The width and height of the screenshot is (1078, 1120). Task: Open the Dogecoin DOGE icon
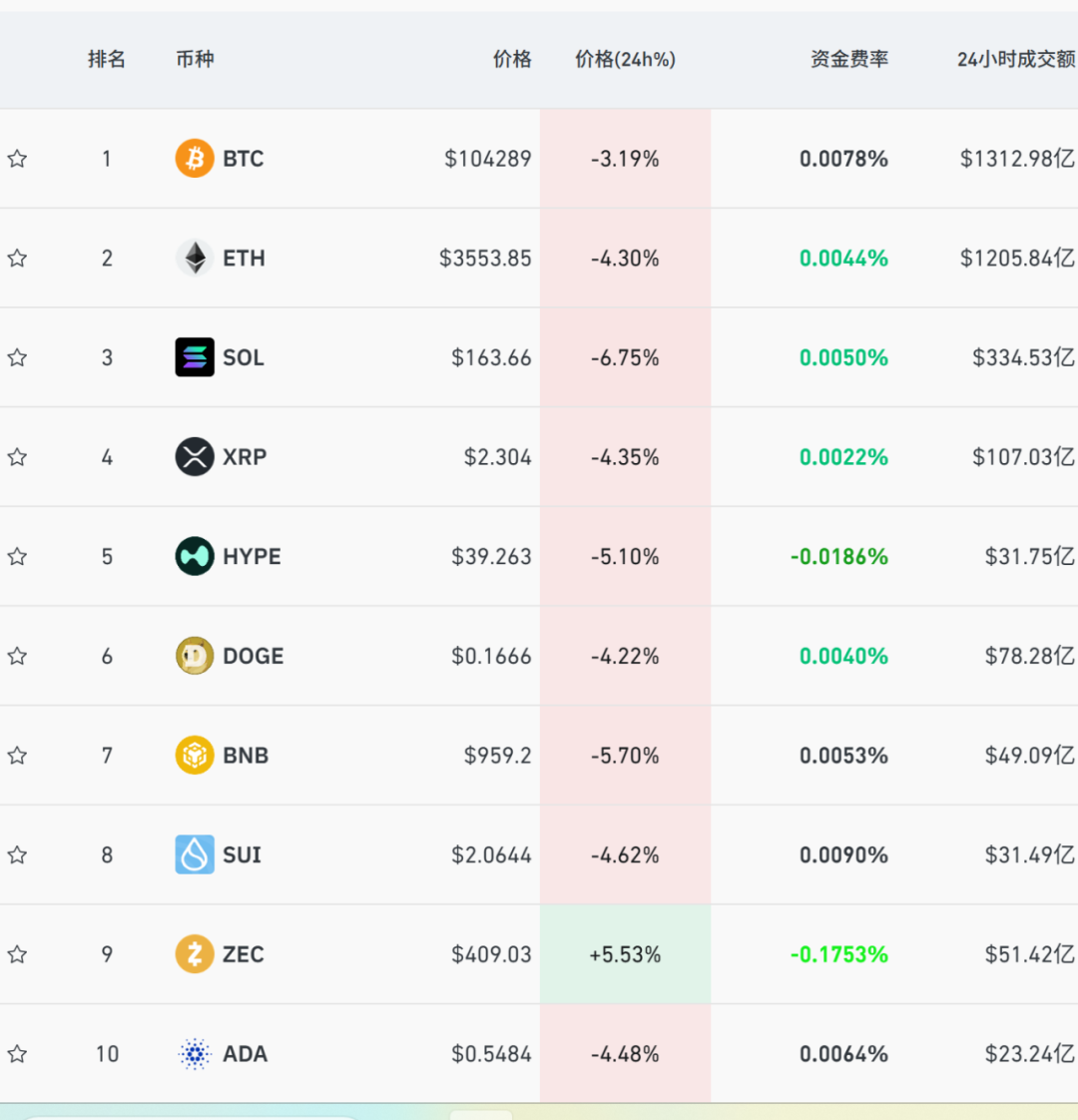195,656
